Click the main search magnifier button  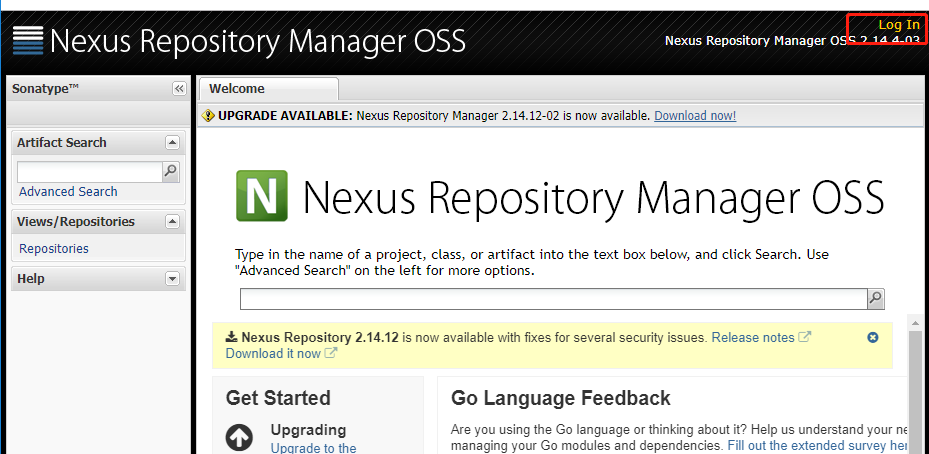coord(876,299)
